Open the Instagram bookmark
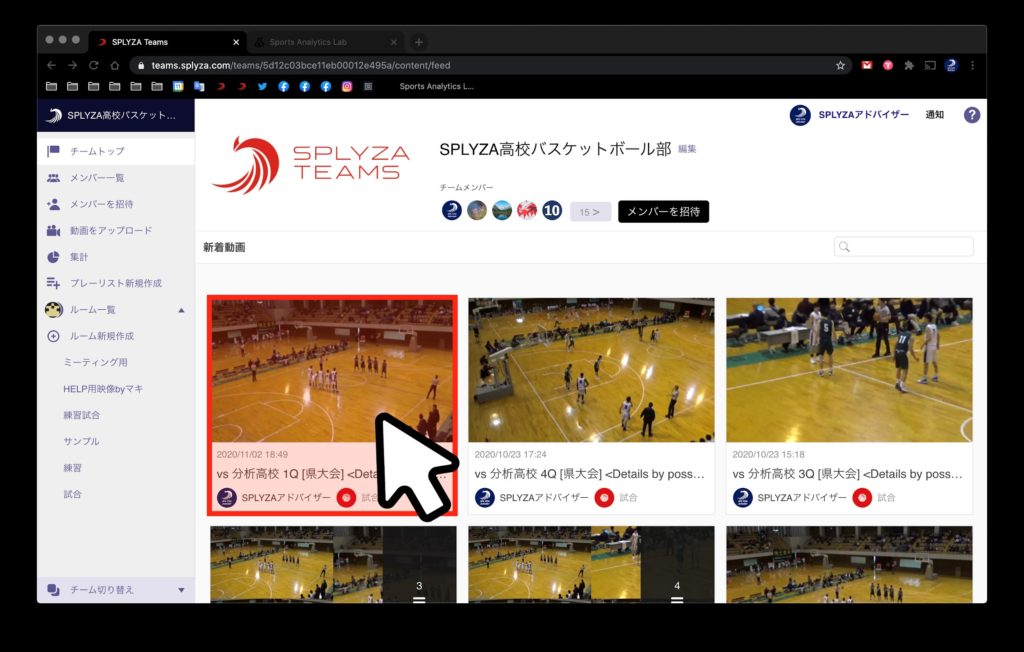The width and height of the screenshot is (1024, 652). pyautogui.click(x=347, y=86)
